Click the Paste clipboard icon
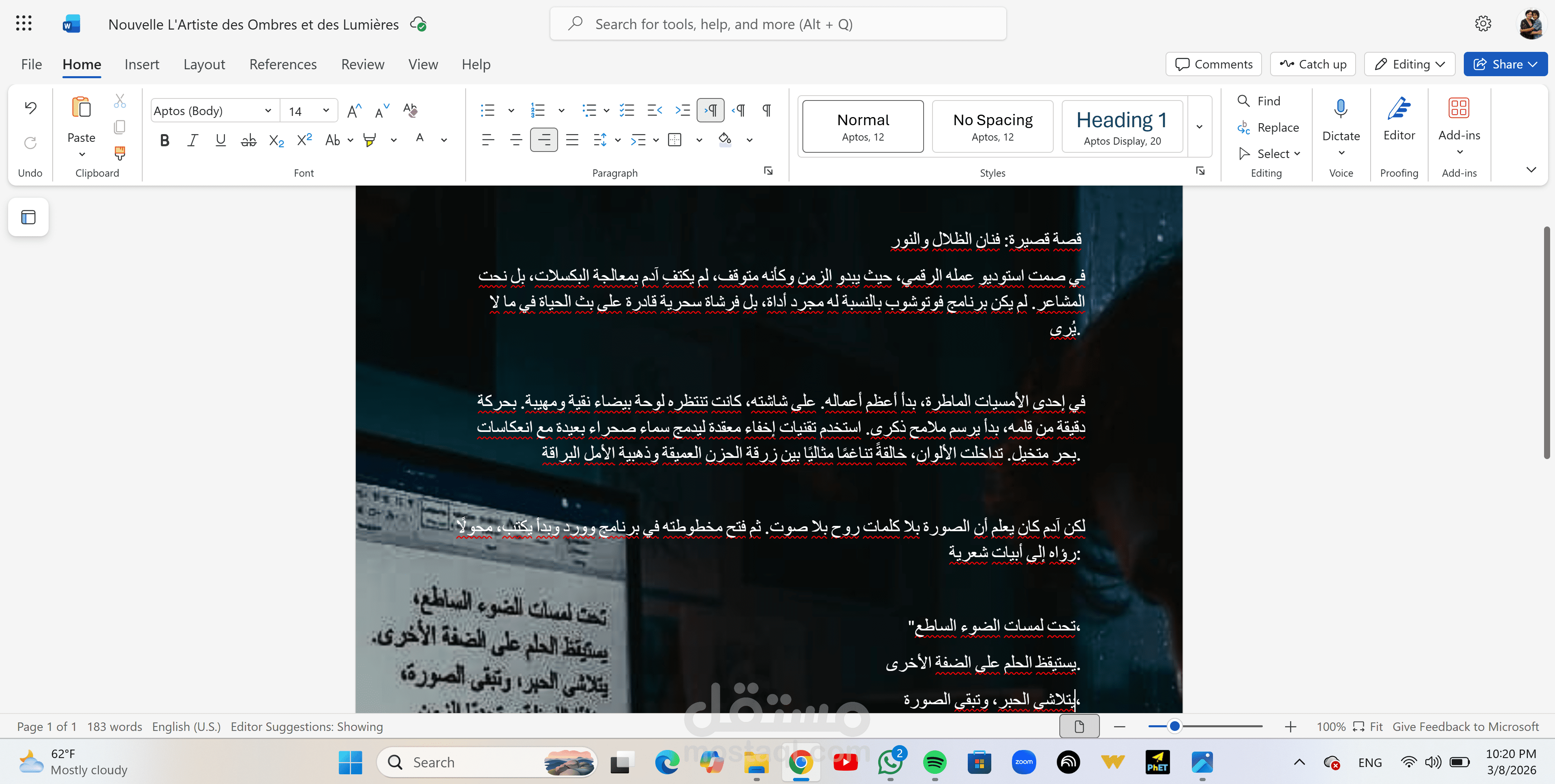Viewport: 1555px width, 784px height. coord(81,107)
